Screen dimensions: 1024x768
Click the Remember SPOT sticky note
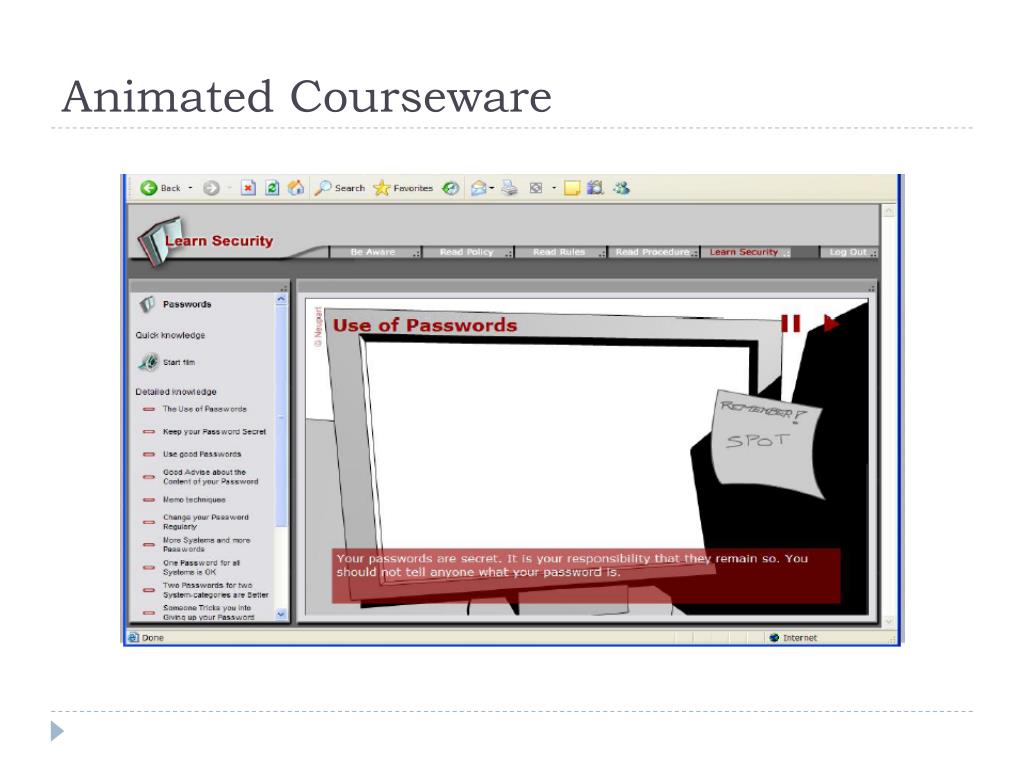(x=767, y=444)
